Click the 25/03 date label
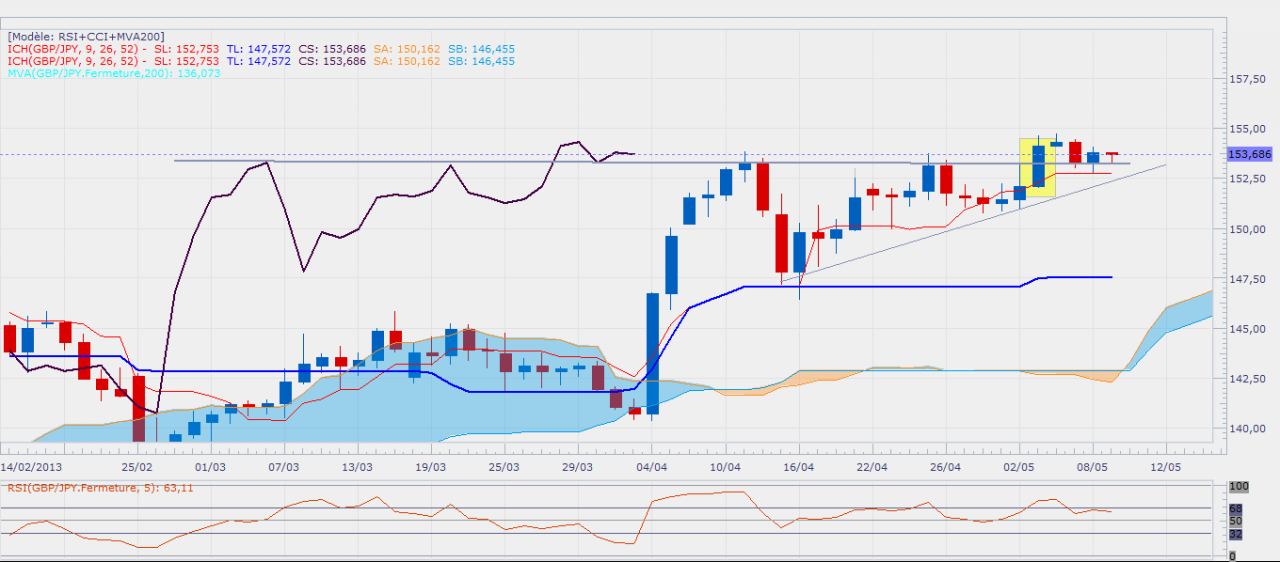 [504, 466]
